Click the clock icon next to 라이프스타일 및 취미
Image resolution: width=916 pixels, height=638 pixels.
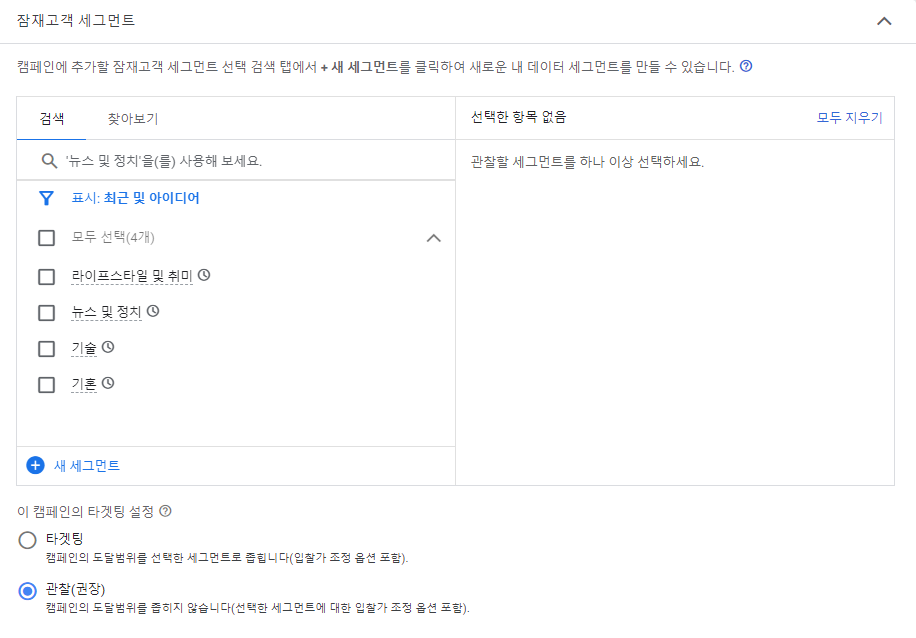[204, 275]
